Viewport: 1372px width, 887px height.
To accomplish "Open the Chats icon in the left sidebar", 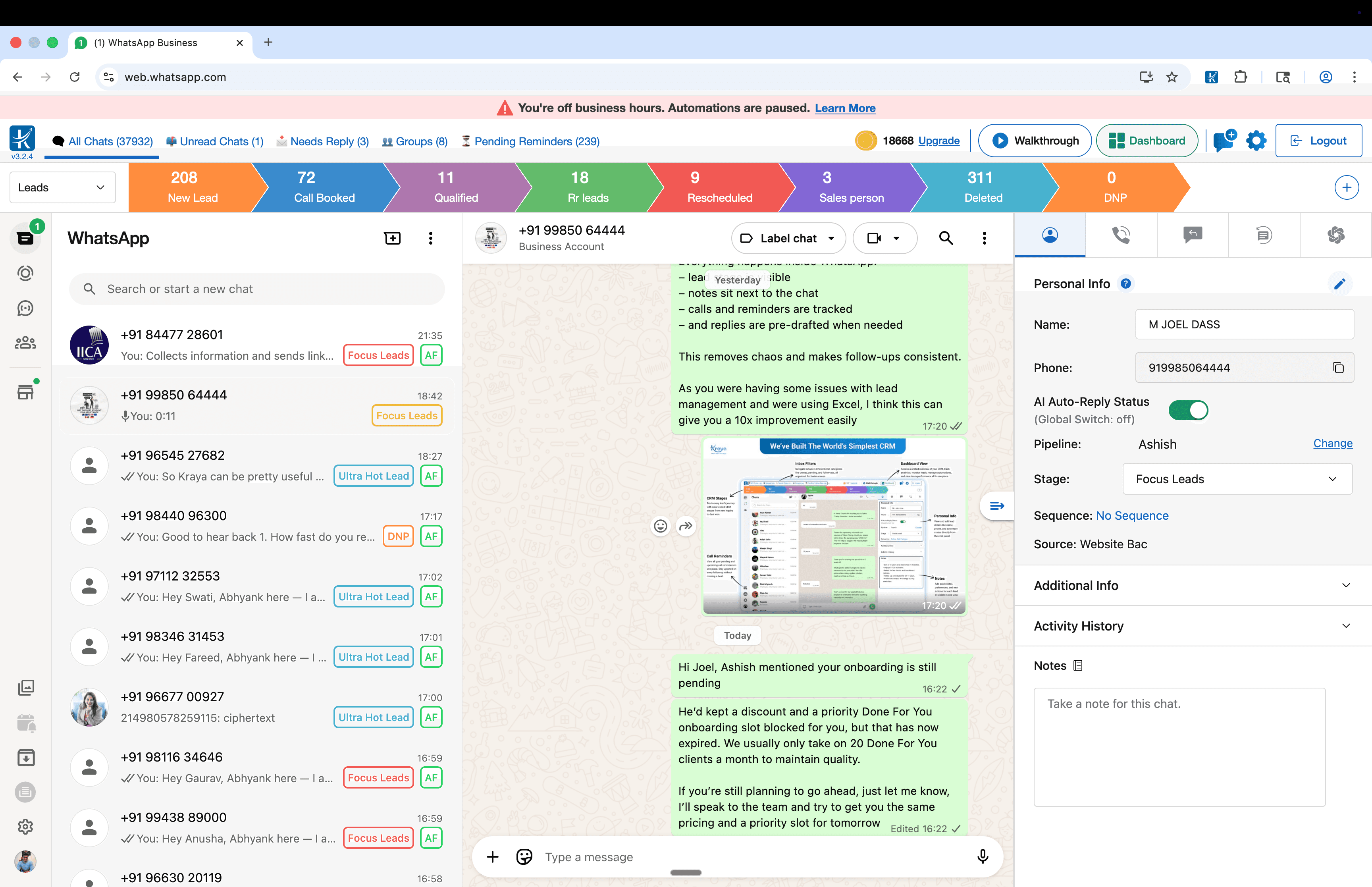I will pyautogui.click(x=25, y=238).
